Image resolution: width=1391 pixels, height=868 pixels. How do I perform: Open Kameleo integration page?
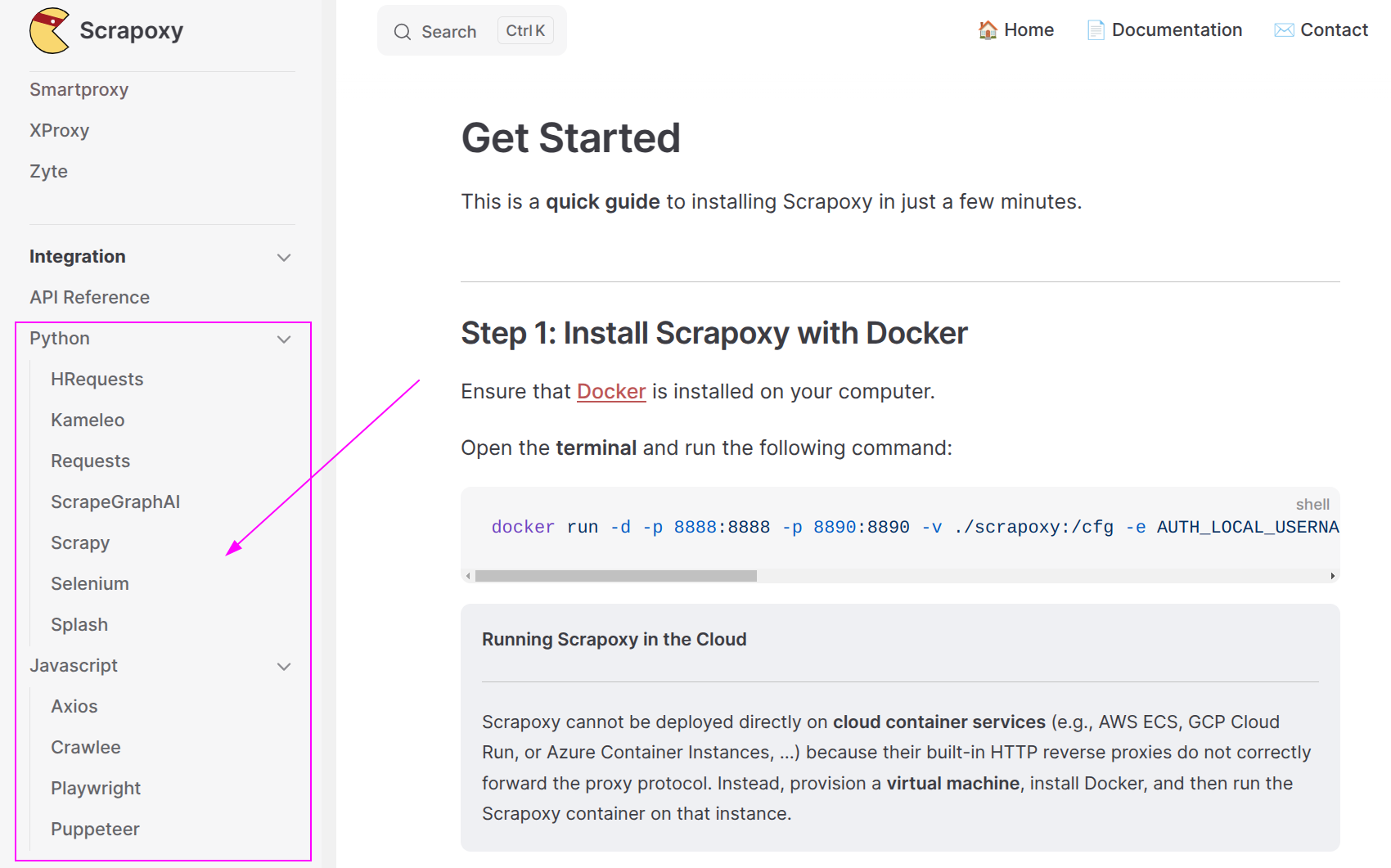[x=88, y=421]
